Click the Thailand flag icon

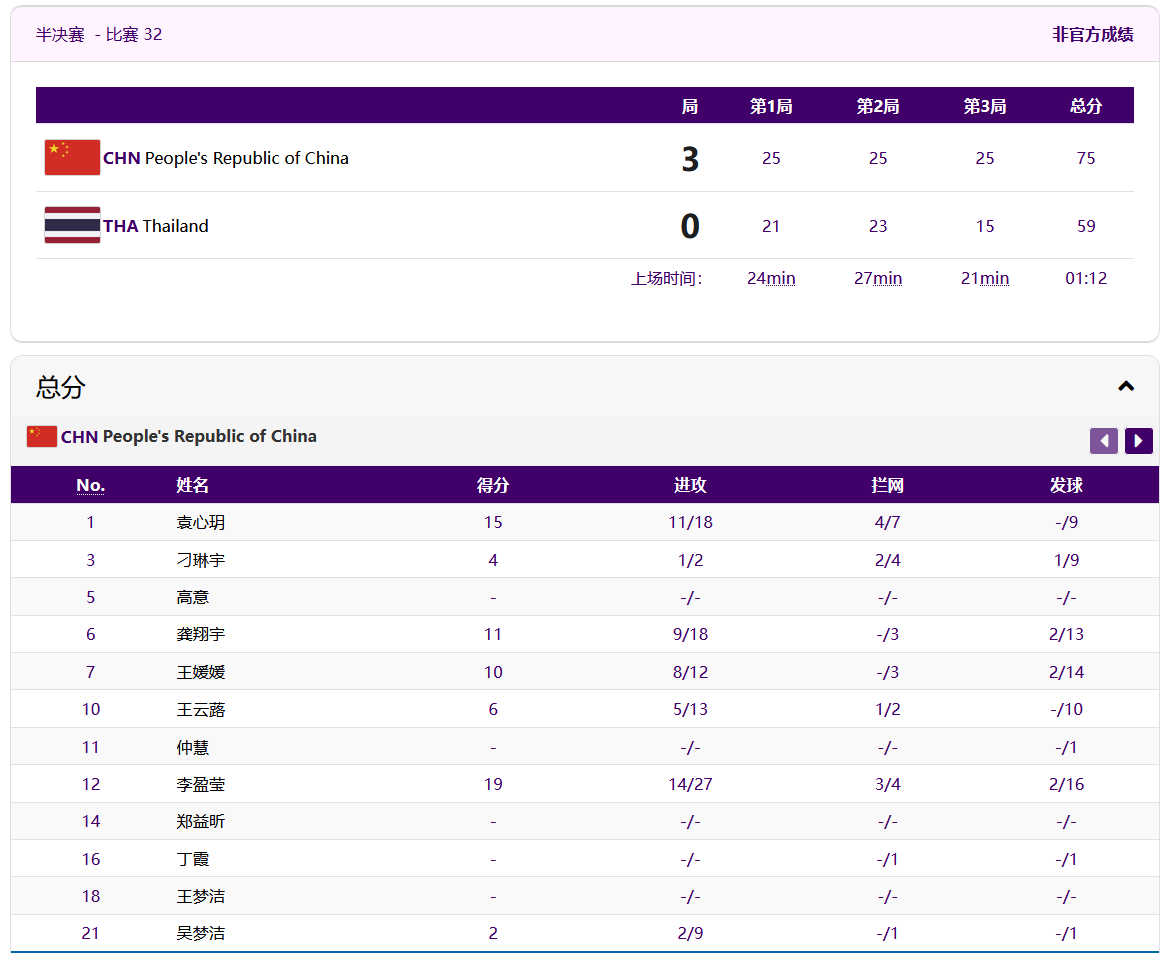coord(72,225)
